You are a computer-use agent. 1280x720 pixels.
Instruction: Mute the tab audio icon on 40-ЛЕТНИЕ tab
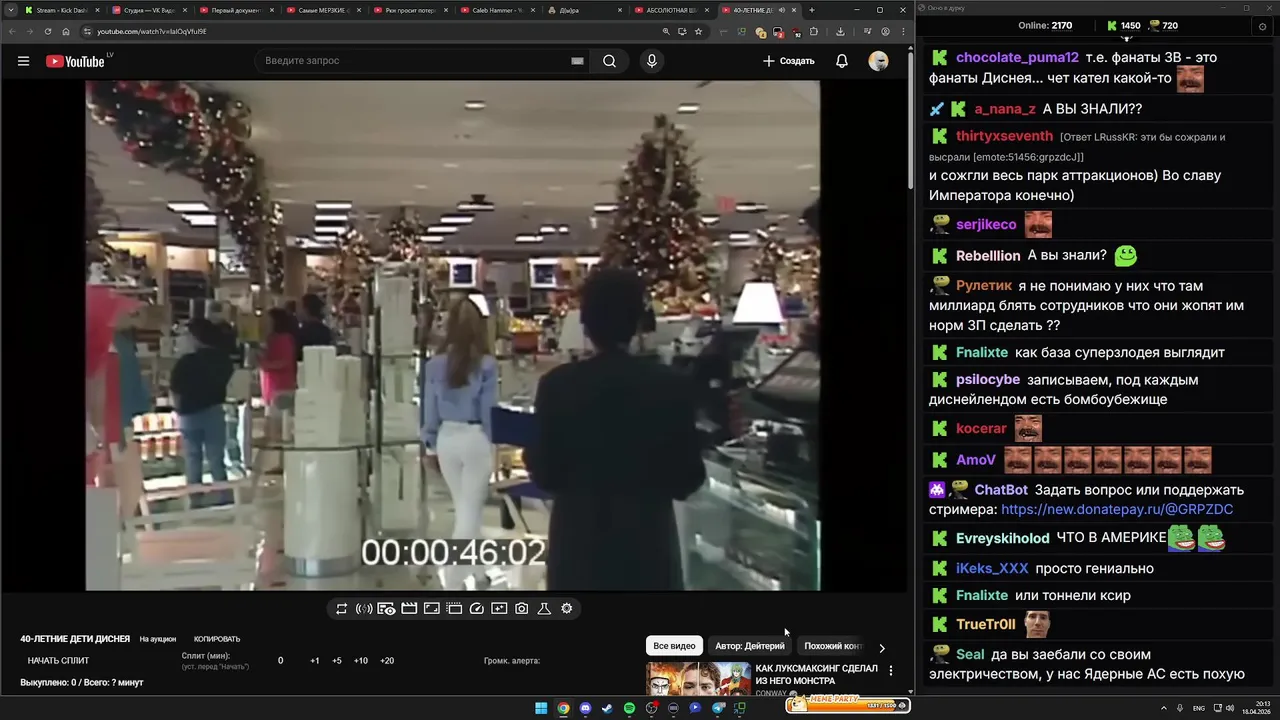782,10
